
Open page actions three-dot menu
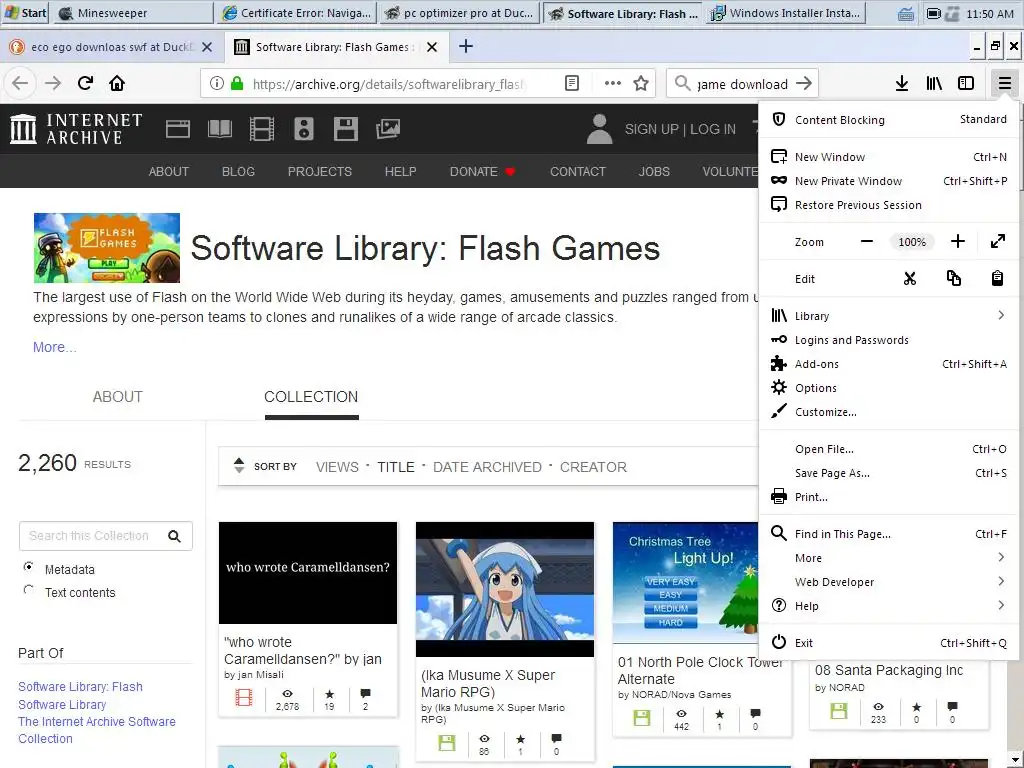(x=613, y=84)
